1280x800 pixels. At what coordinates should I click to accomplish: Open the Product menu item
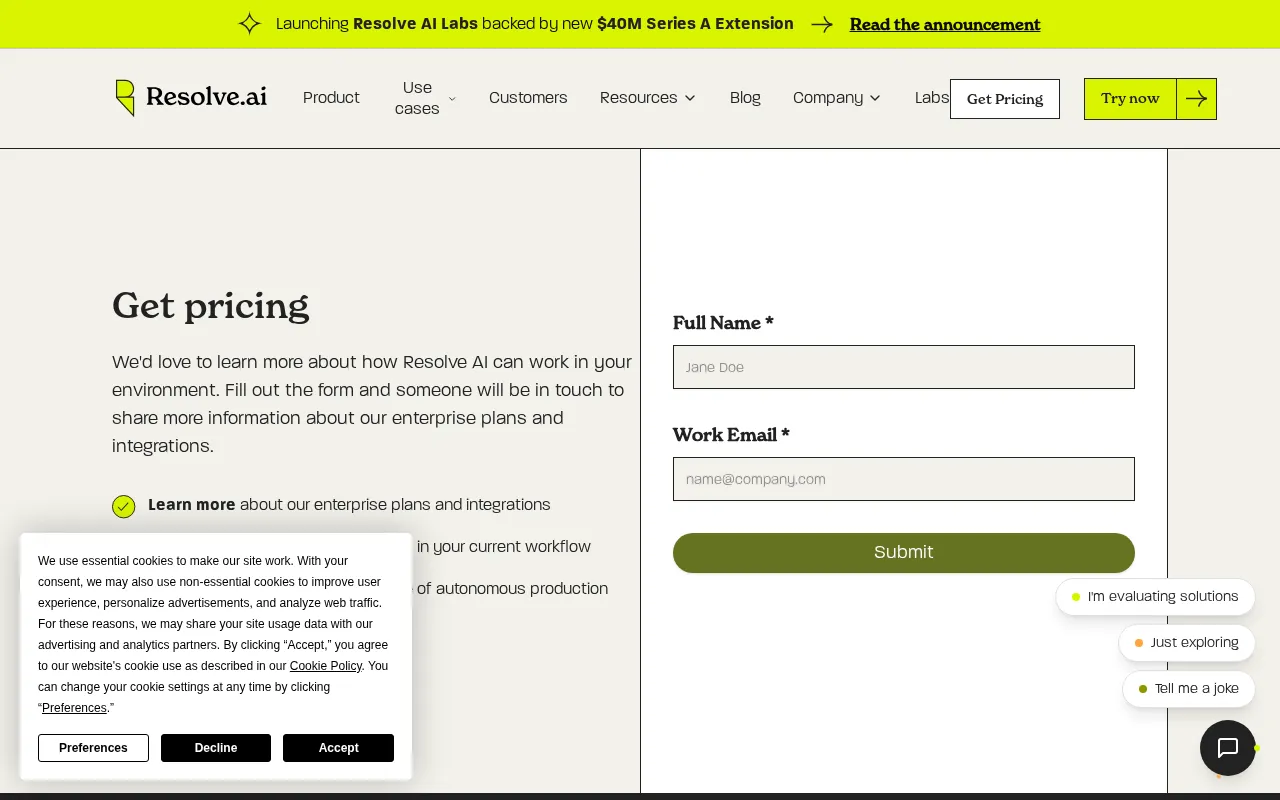coord(331,98)
